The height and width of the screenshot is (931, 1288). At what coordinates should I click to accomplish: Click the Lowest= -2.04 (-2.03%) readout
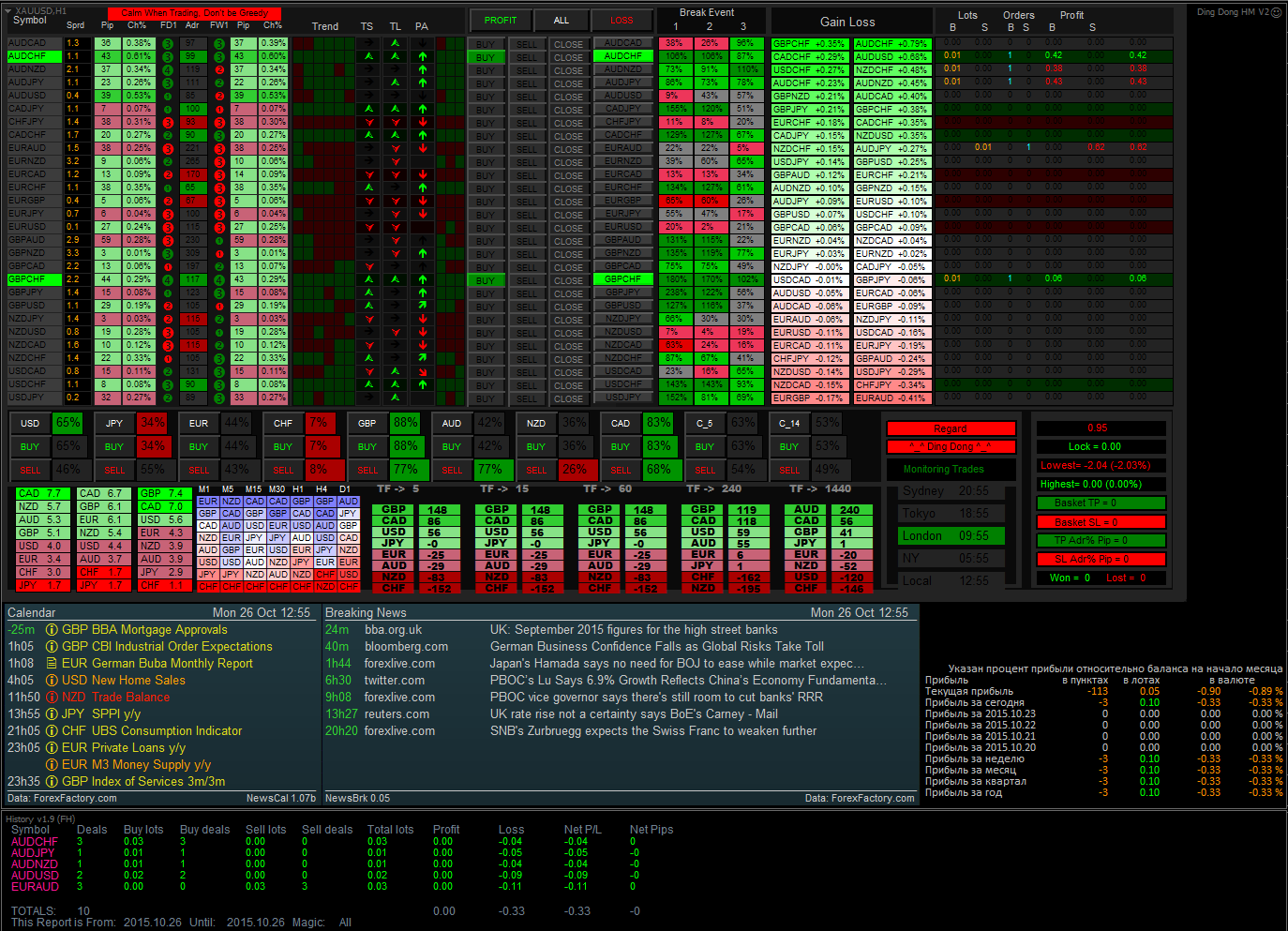point(1100,465)
